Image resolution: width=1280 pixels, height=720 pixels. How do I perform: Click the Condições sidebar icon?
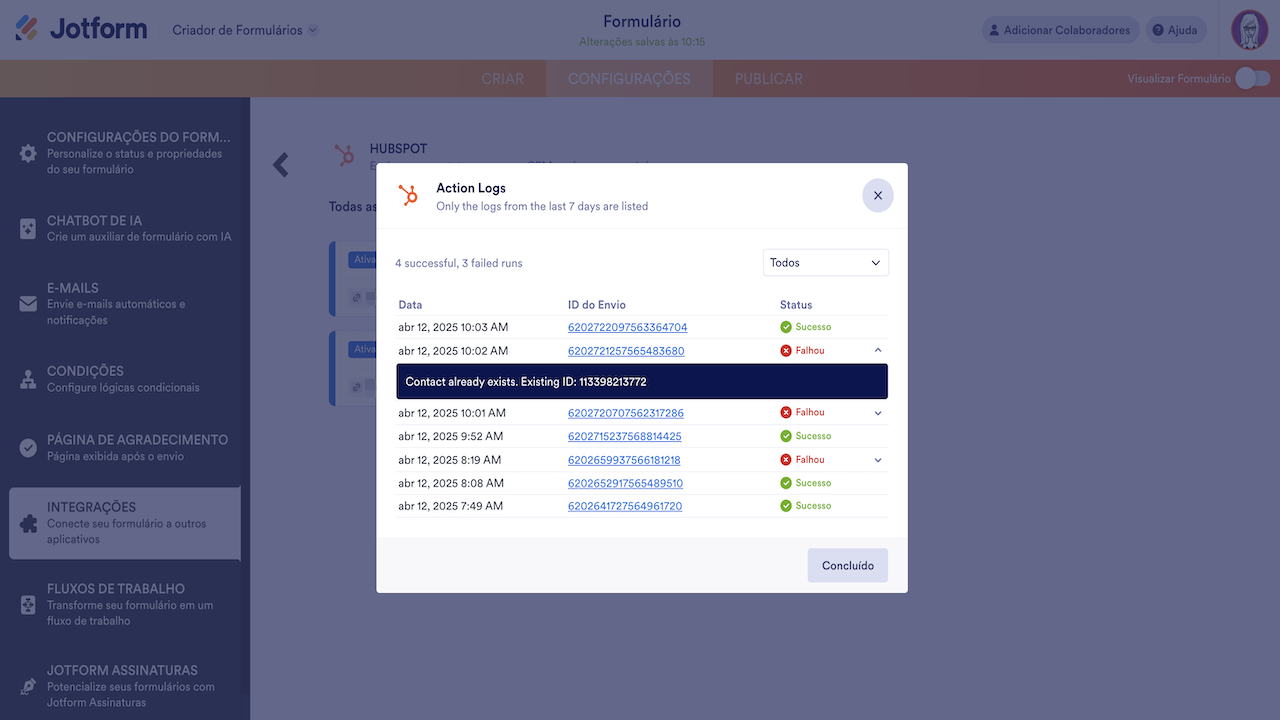pos(28,379)
